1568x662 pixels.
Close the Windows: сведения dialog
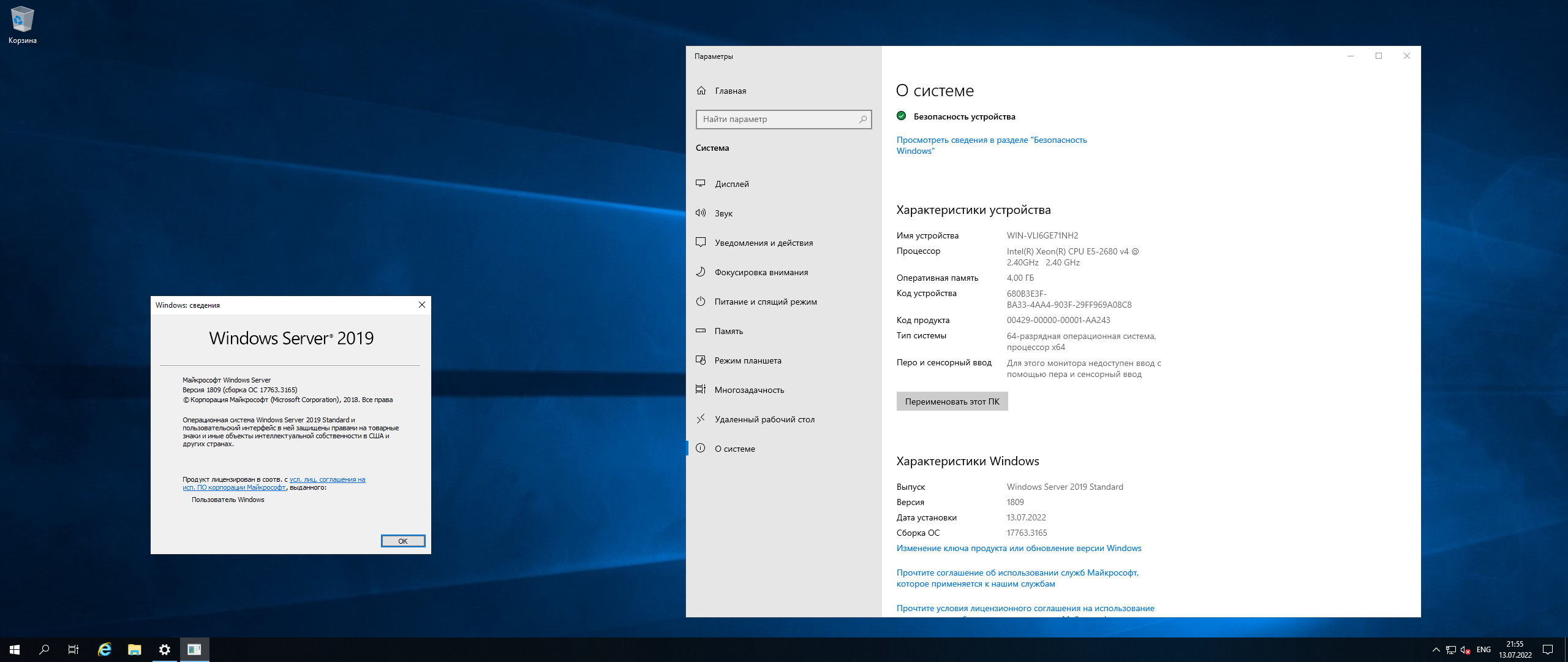pyautogui.click(x=421, y=305)
